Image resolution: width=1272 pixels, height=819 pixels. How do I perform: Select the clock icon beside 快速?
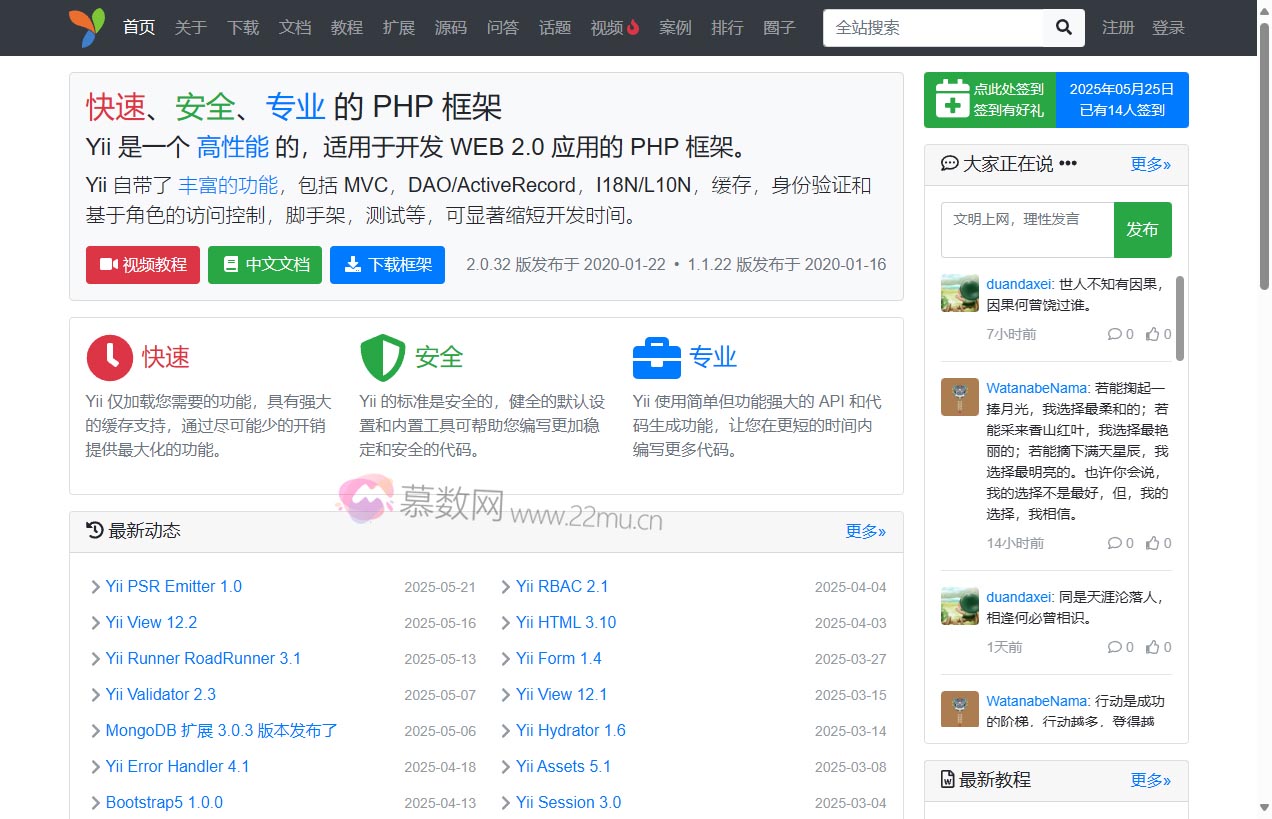pos(108,356)
